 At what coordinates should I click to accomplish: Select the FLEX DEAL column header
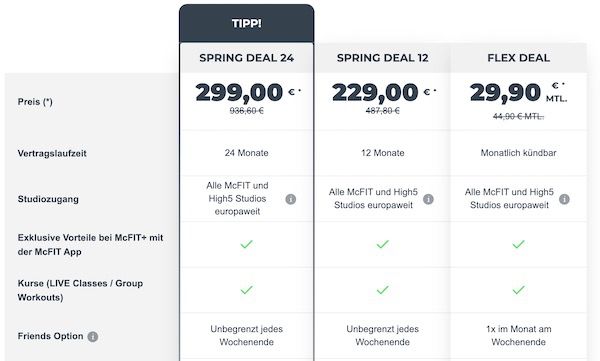pyautogui.click(x=518, y=58)
